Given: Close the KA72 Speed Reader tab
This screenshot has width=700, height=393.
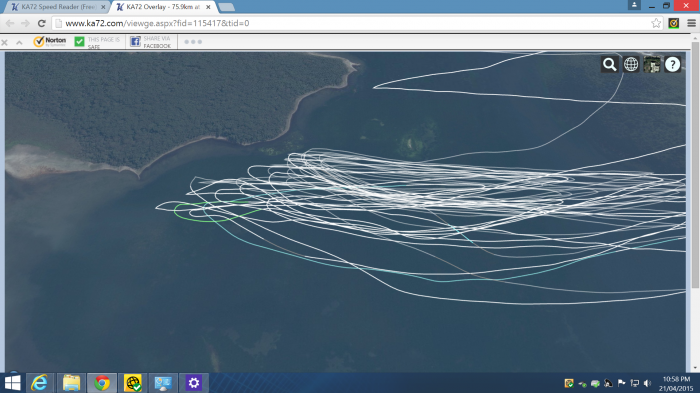Looking at the screenshot, I should click(103, 7).
